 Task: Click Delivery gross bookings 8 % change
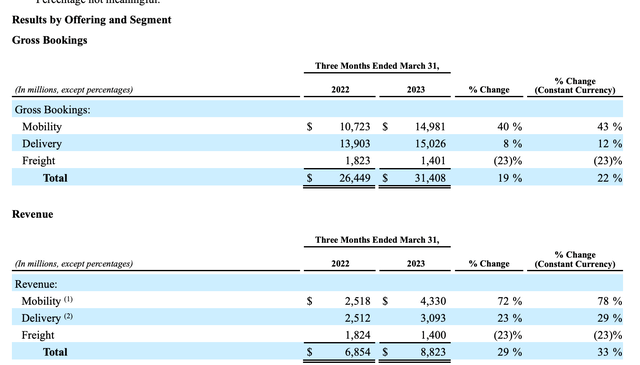coord(513,144)
